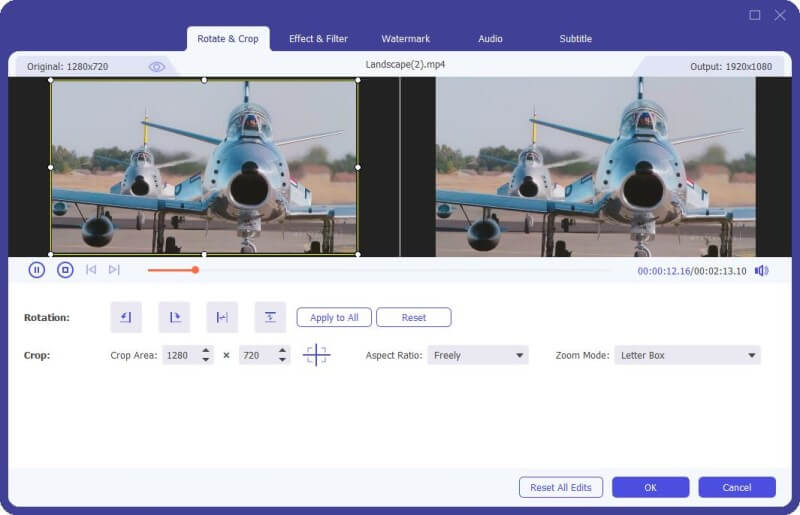Viewport: 800px width, 515px height.
Task: Pause the video playback
Action: pos(37,270)
